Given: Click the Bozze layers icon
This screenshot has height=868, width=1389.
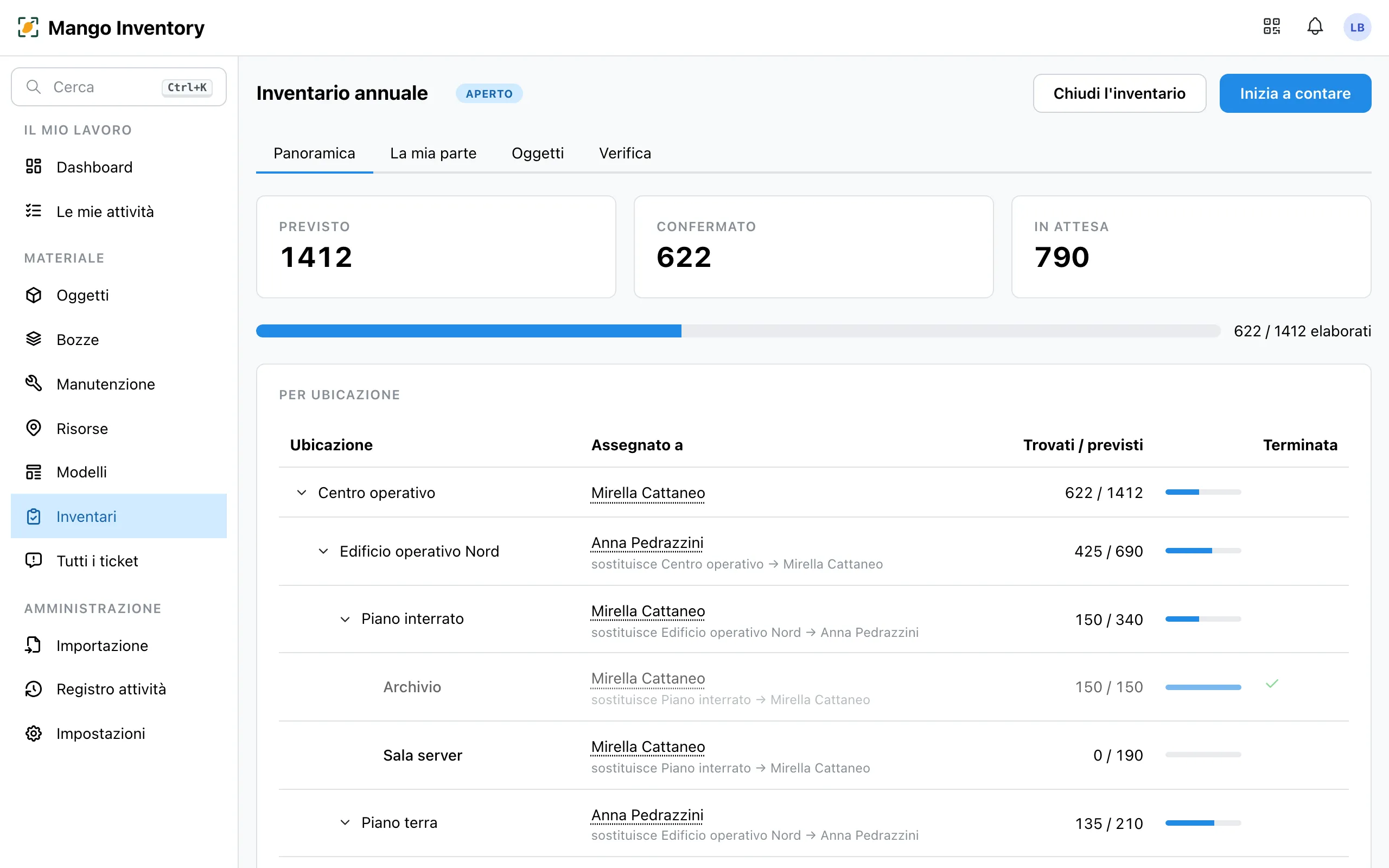Looking at the screenshot, I should tap(33, 339).
